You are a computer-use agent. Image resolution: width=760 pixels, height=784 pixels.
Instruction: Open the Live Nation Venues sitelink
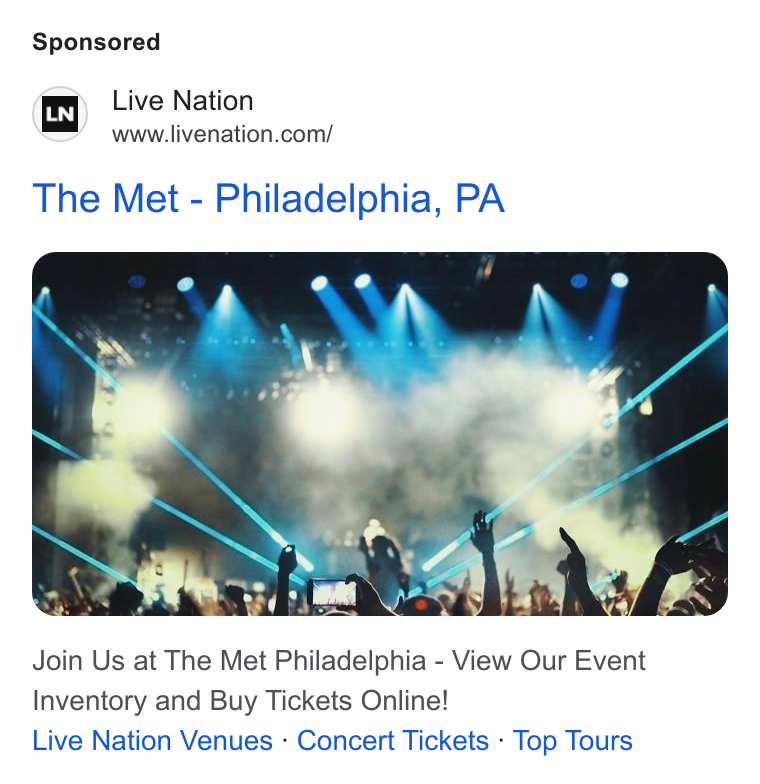[x=152, y=740]
